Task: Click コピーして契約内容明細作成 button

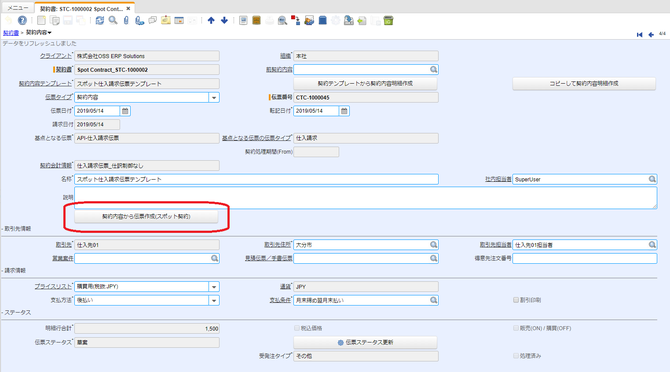Action: 584,84
